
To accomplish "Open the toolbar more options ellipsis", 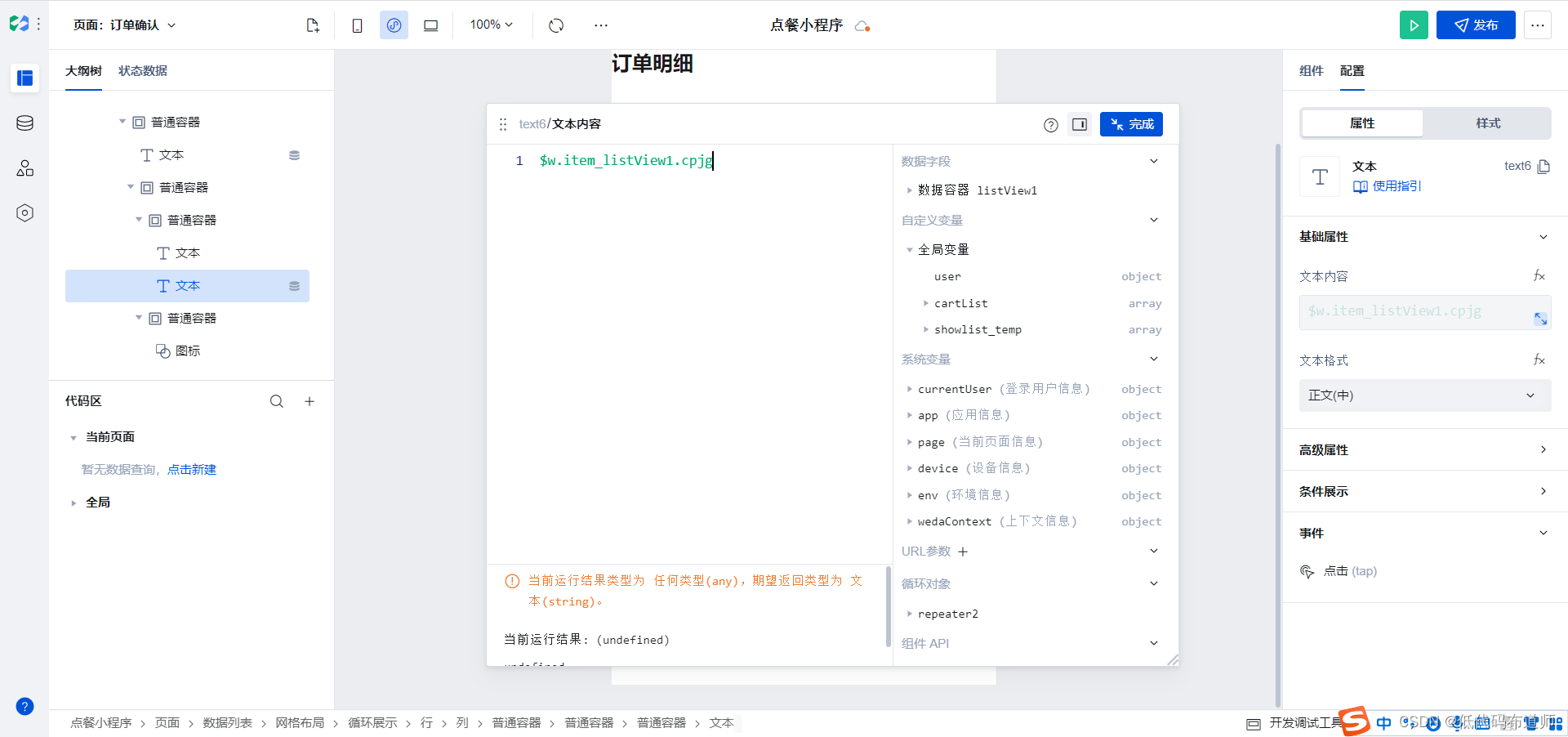I will pos(601,25).
